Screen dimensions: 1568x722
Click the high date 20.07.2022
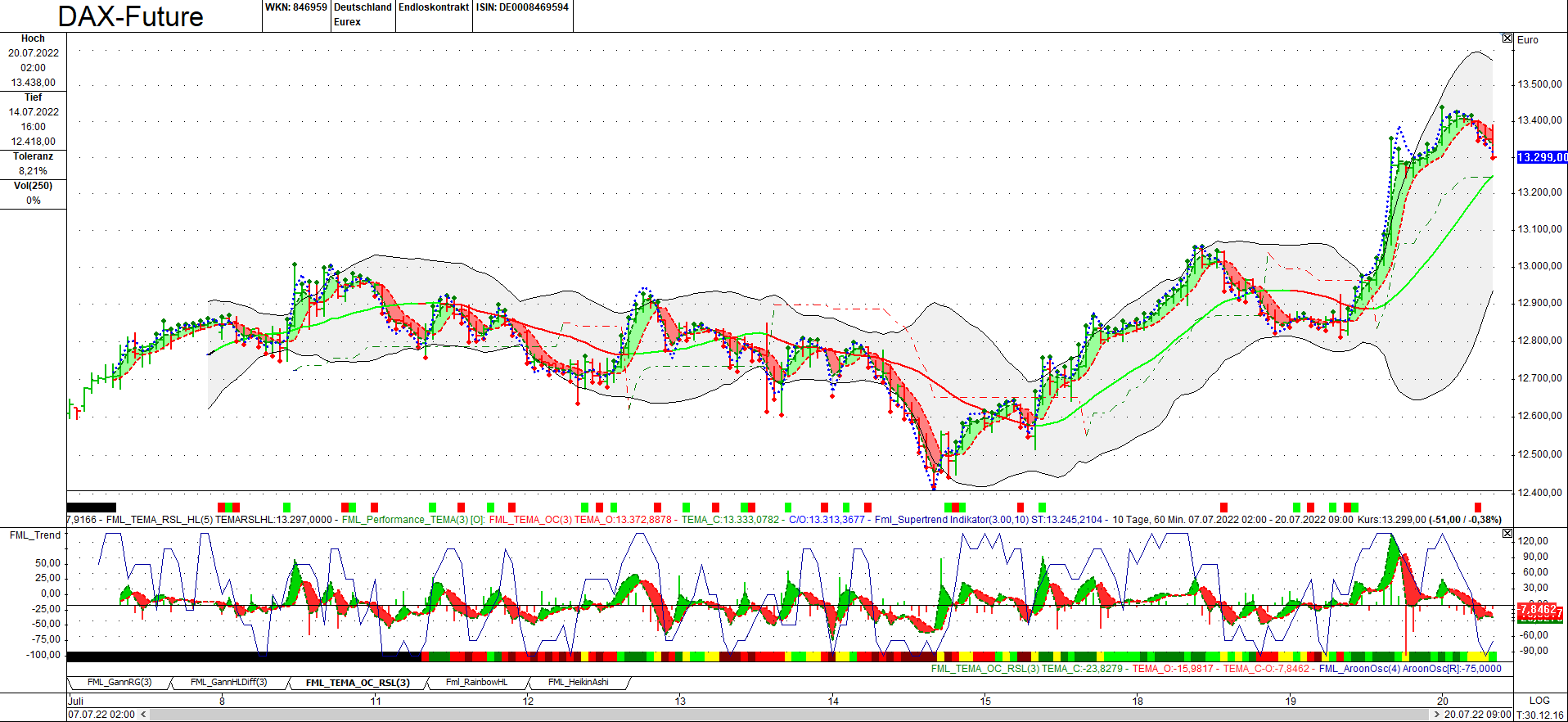34,53
